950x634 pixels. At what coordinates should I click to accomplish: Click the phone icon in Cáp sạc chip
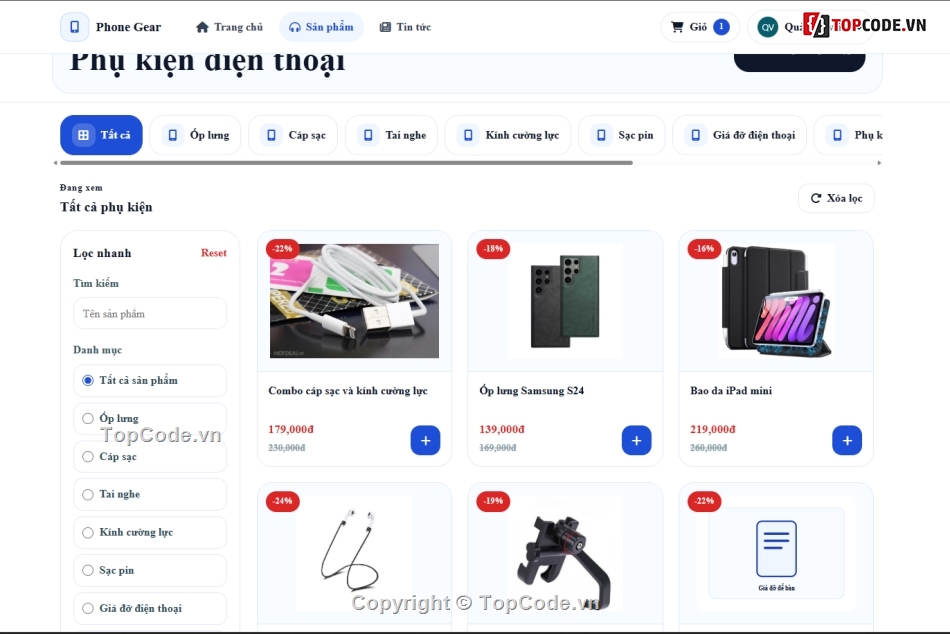coord(271,135)
